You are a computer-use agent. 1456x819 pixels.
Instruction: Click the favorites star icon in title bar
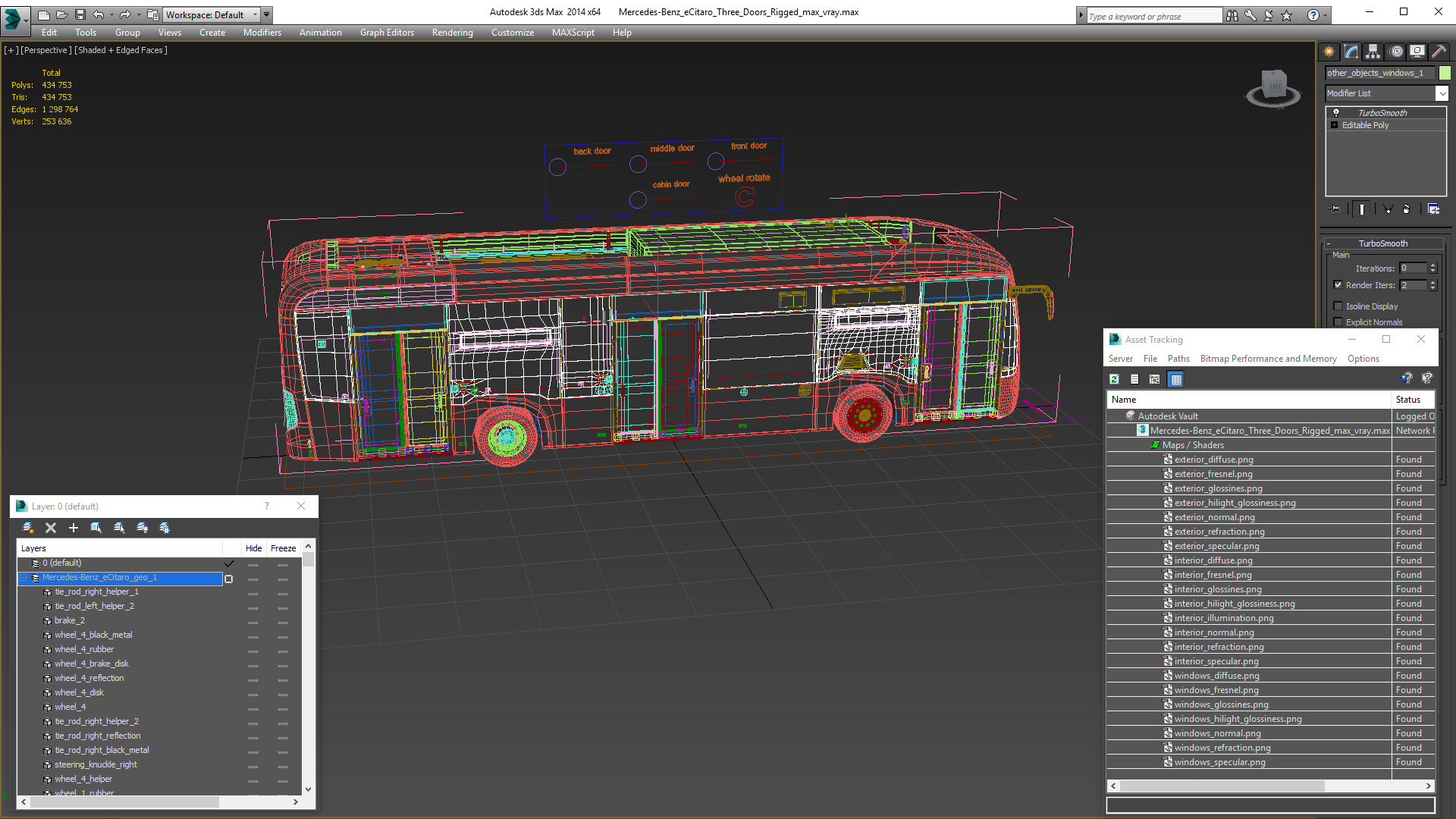pyautogui.click(x=1287, y=15)
